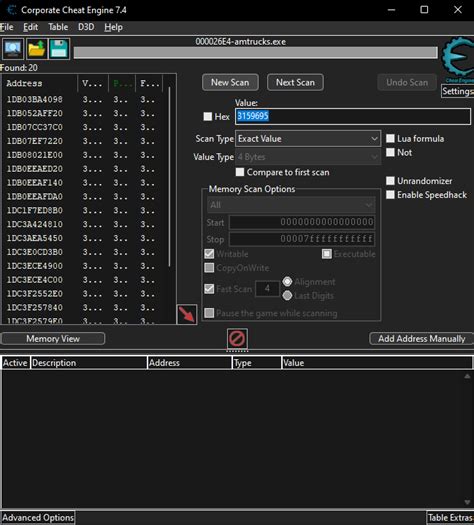
Task: Open the process list (computer icon)
Action: (13, 49)
